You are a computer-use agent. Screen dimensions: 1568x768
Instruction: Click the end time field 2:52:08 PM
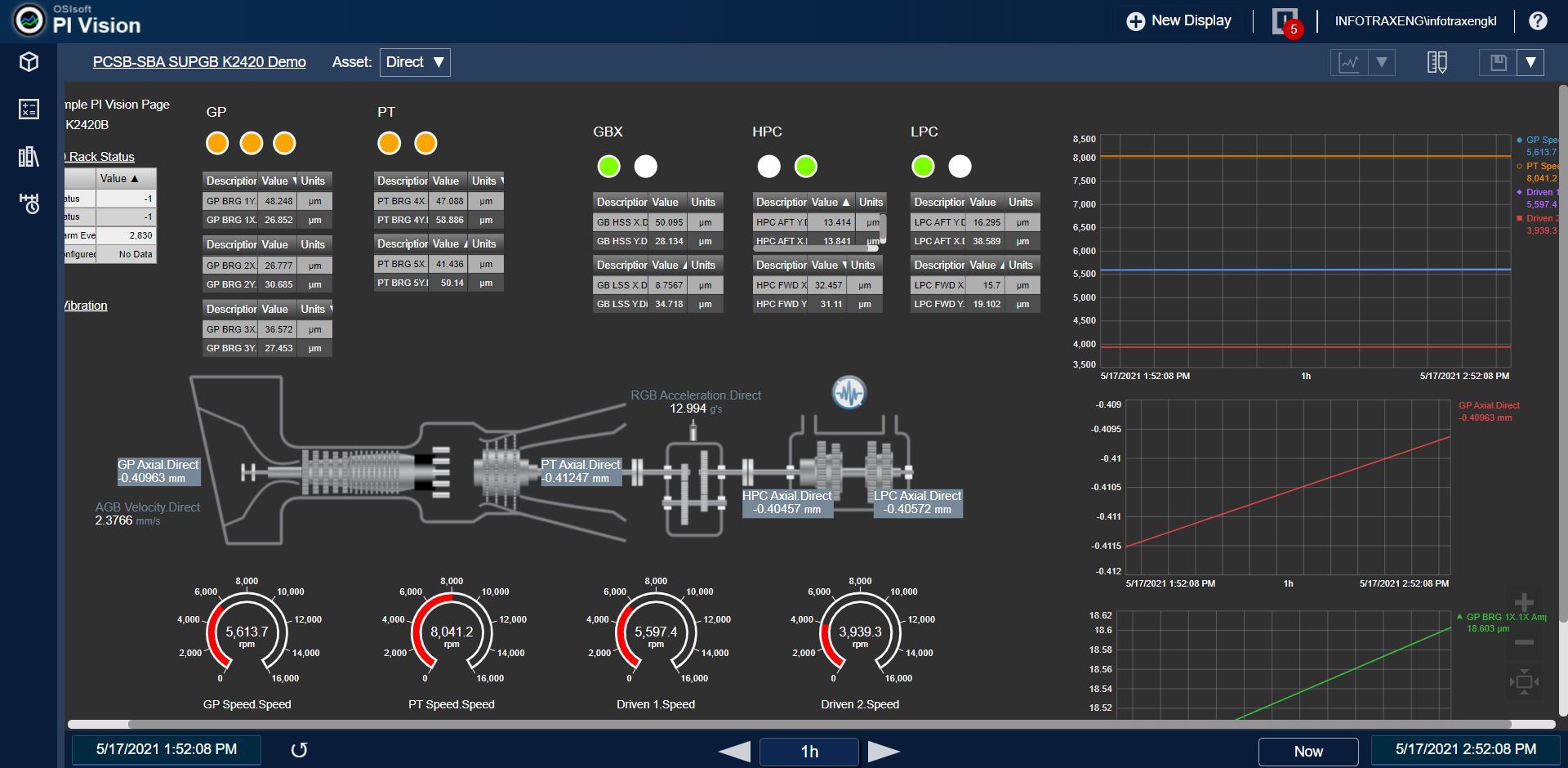coord(1465,749)
